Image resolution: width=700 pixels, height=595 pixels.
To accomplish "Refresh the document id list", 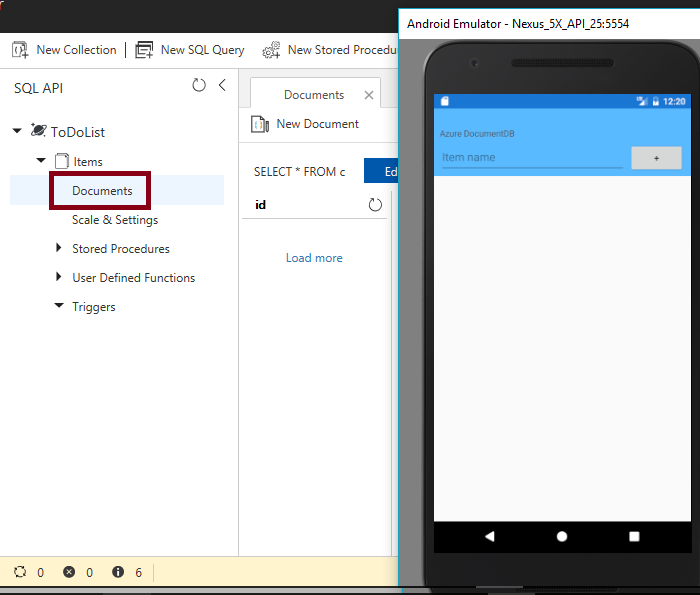I will (375, 205).
